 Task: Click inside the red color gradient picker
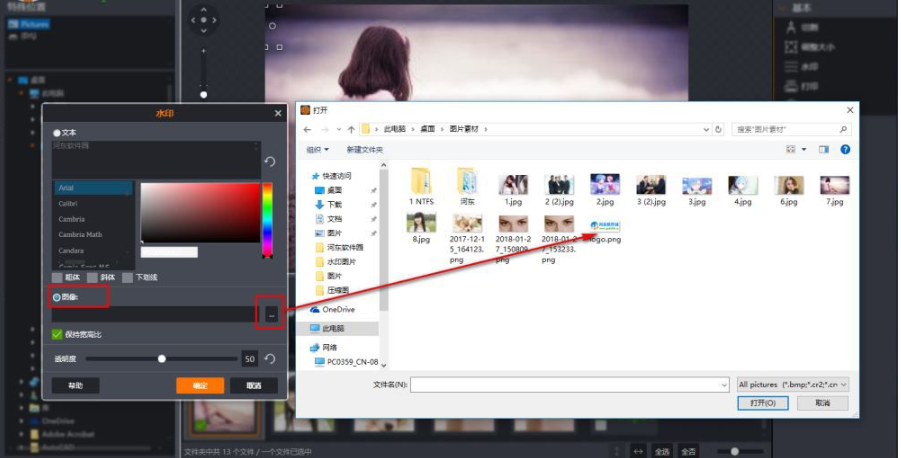[200, 212]
